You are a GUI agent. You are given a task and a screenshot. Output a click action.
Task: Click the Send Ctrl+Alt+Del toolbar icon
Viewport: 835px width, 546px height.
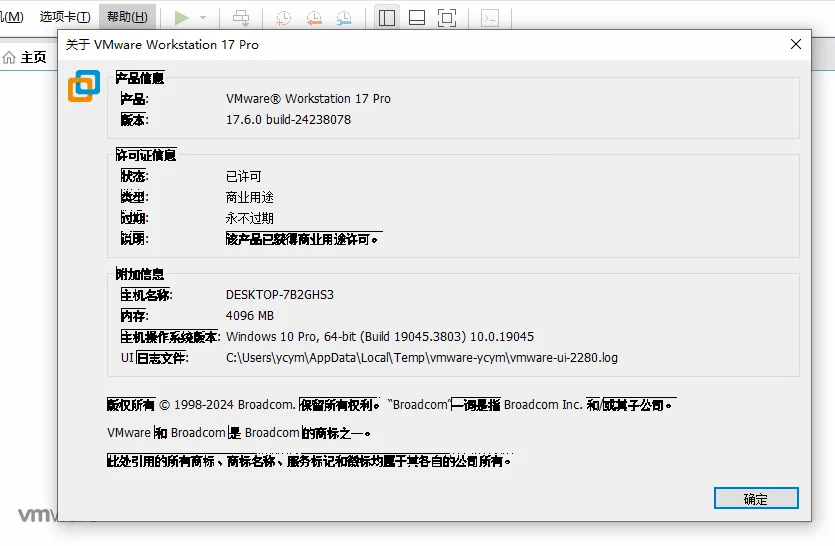[241, 18]
